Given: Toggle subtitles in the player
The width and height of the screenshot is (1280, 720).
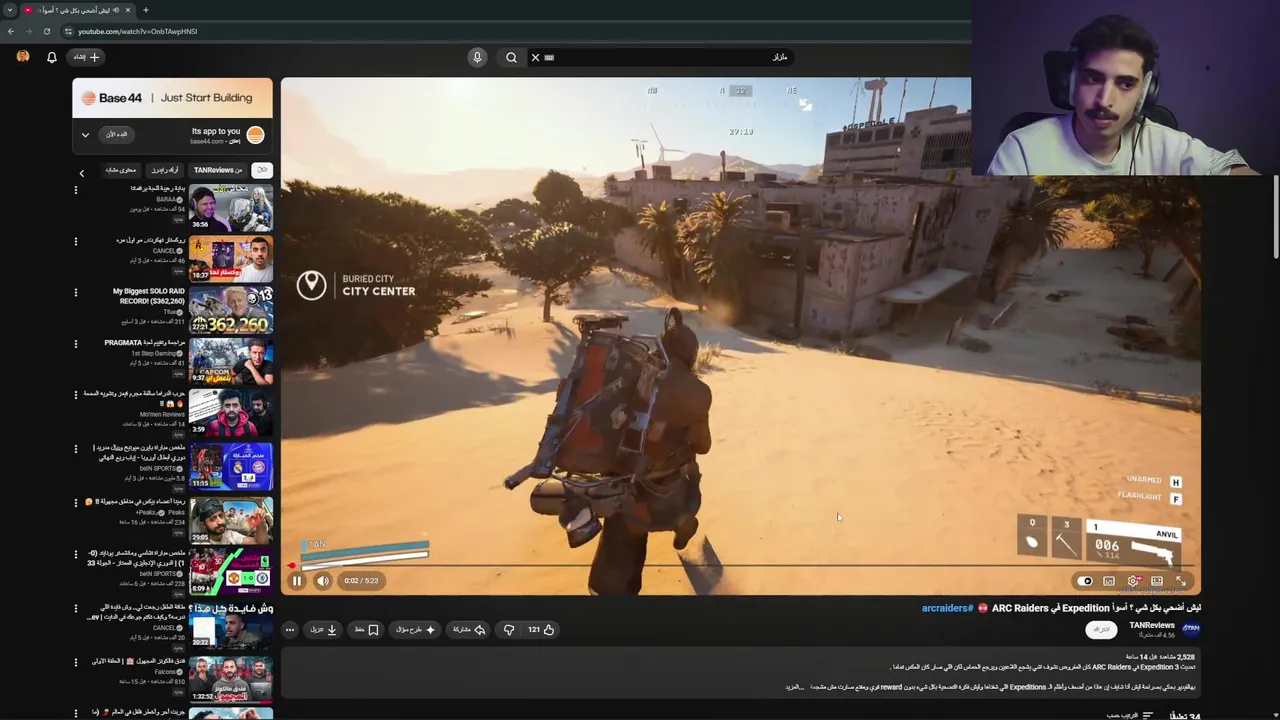Looking at the screenshot, I should point(1109,581).
